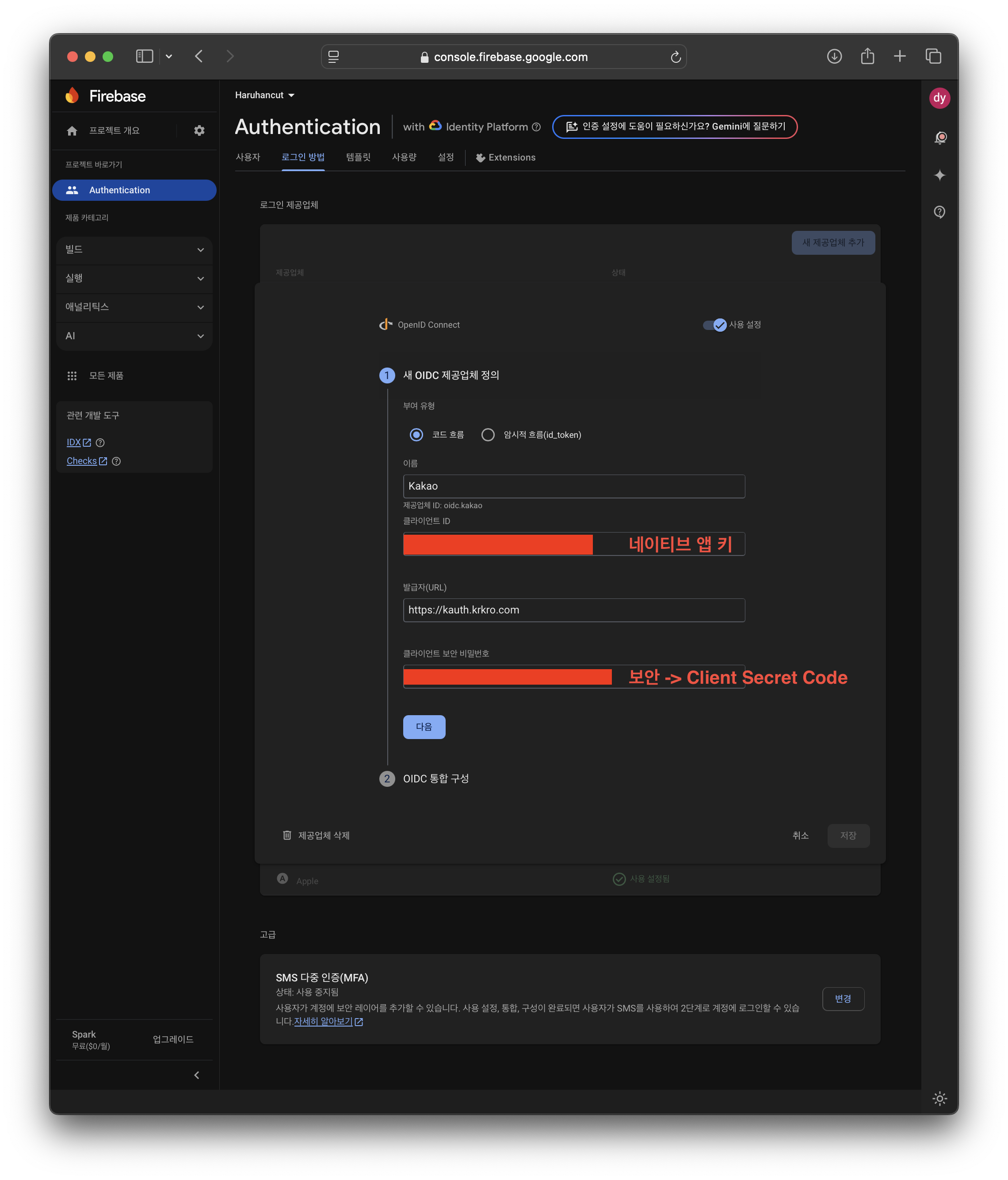Expand the AI category

134,336
